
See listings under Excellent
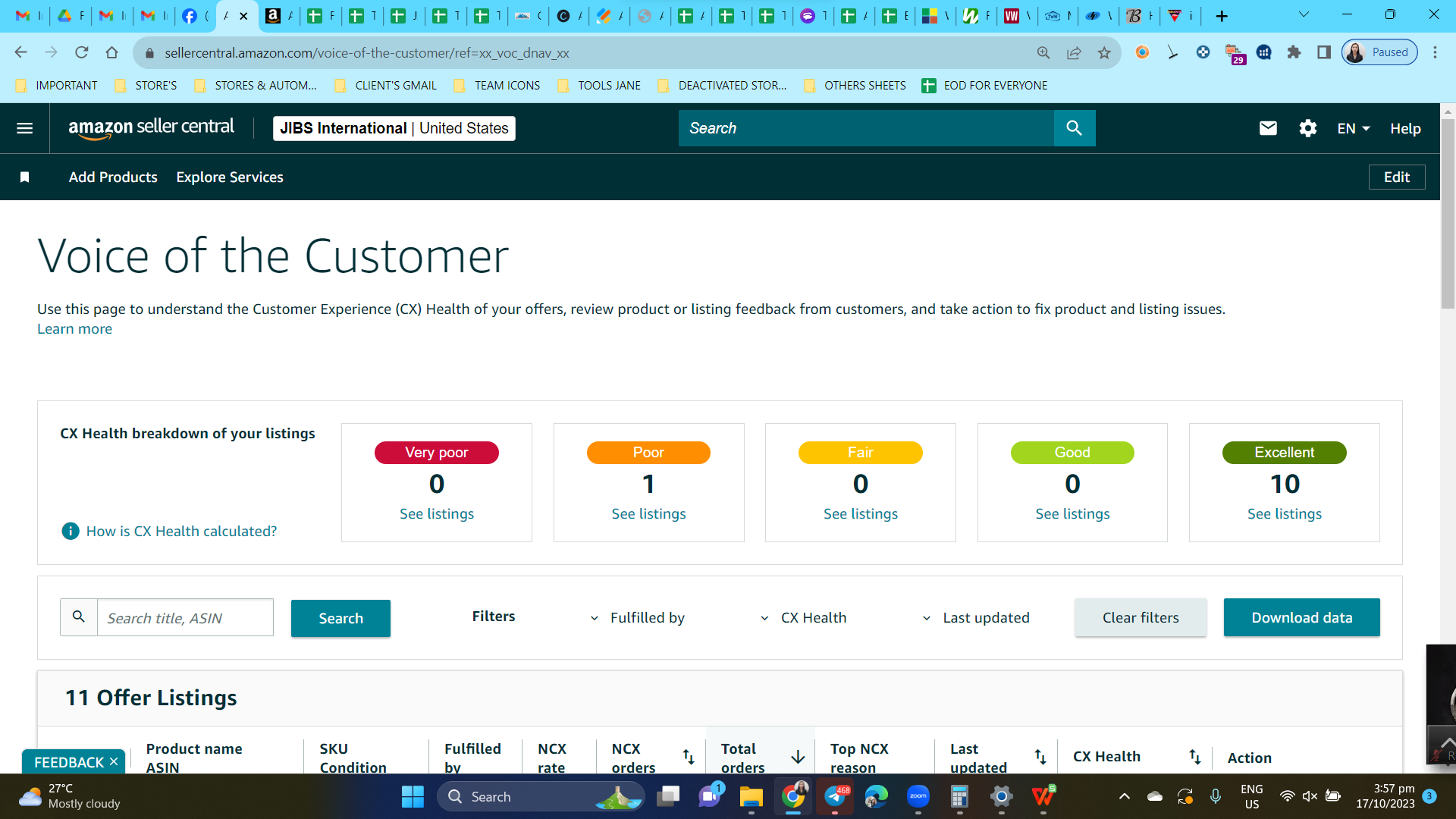[1285, 513]
